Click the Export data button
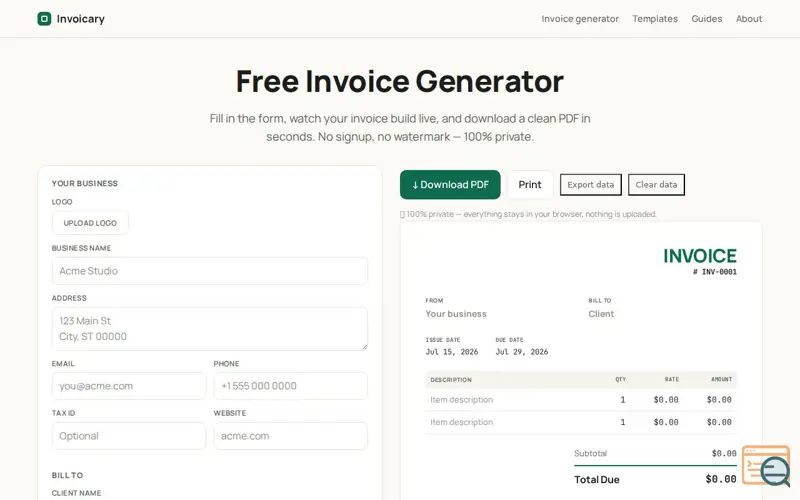The height and width of the screenshot is (500, 800). coord(591,185)
